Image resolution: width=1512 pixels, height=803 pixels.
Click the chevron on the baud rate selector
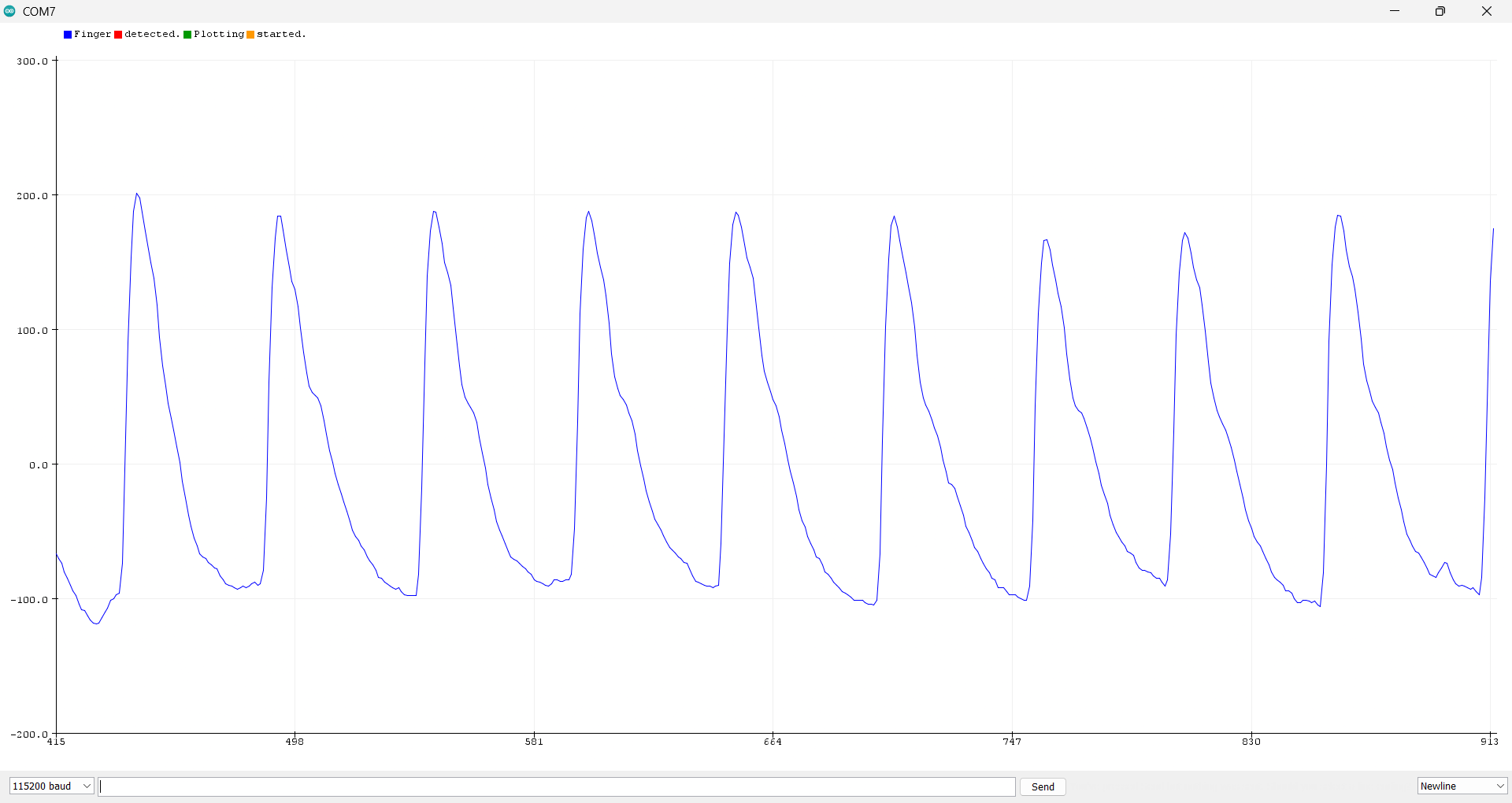84,786
